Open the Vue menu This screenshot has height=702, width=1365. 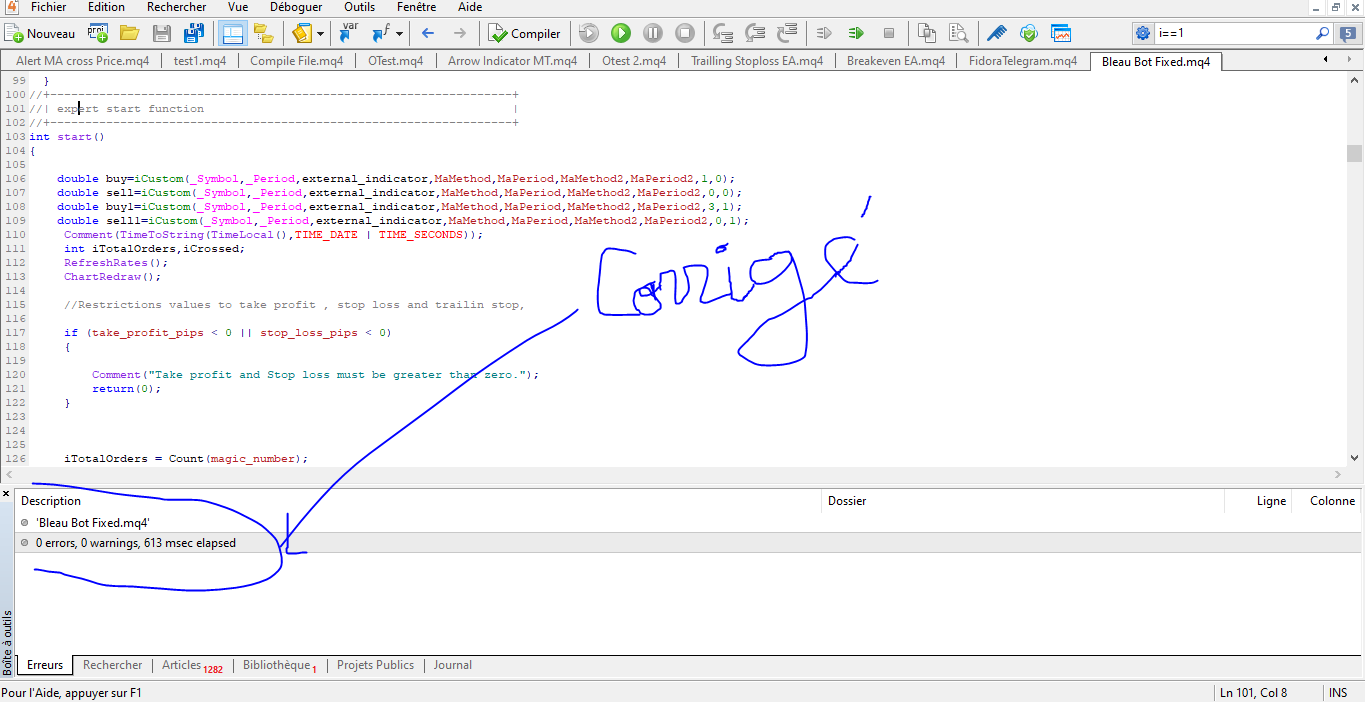click(x=238, y=7)
